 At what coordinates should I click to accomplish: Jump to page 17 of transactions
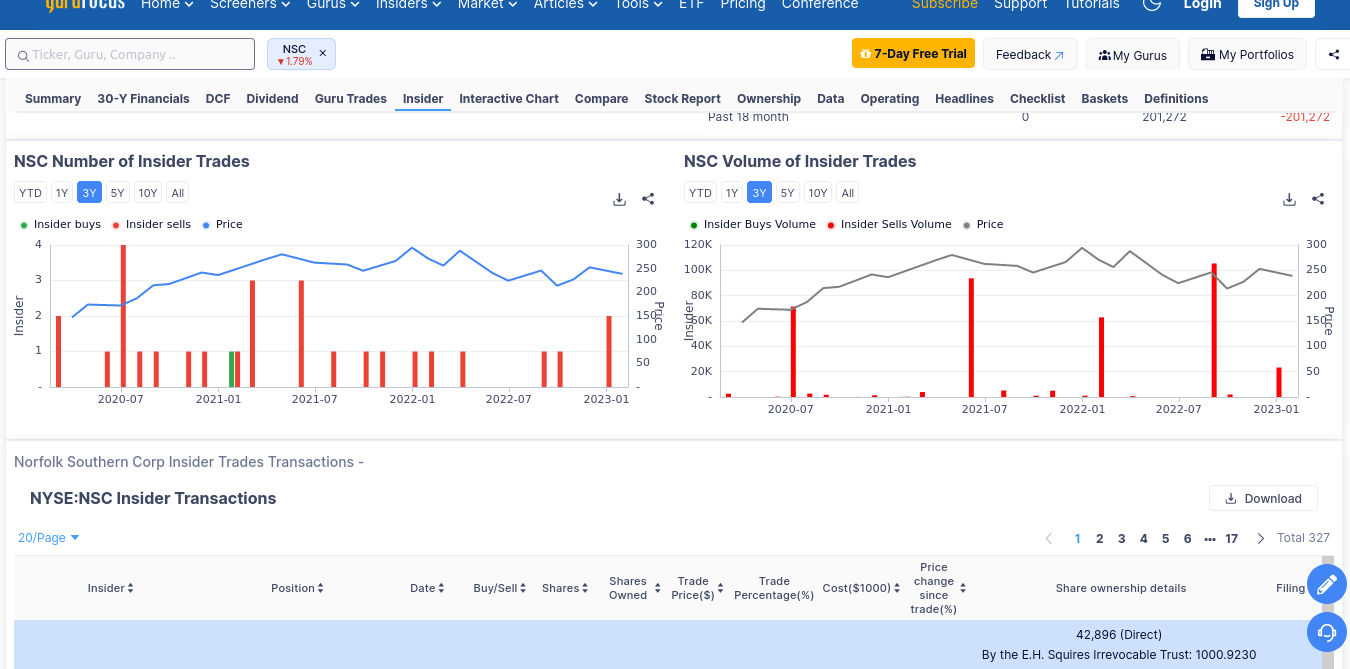[x=1232, y=538]
